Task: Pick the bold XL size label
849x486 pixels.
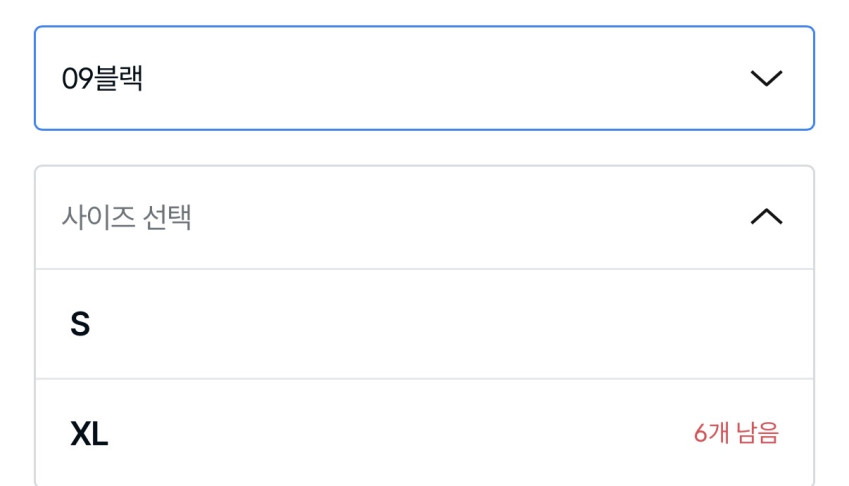Action: (89, 434)
